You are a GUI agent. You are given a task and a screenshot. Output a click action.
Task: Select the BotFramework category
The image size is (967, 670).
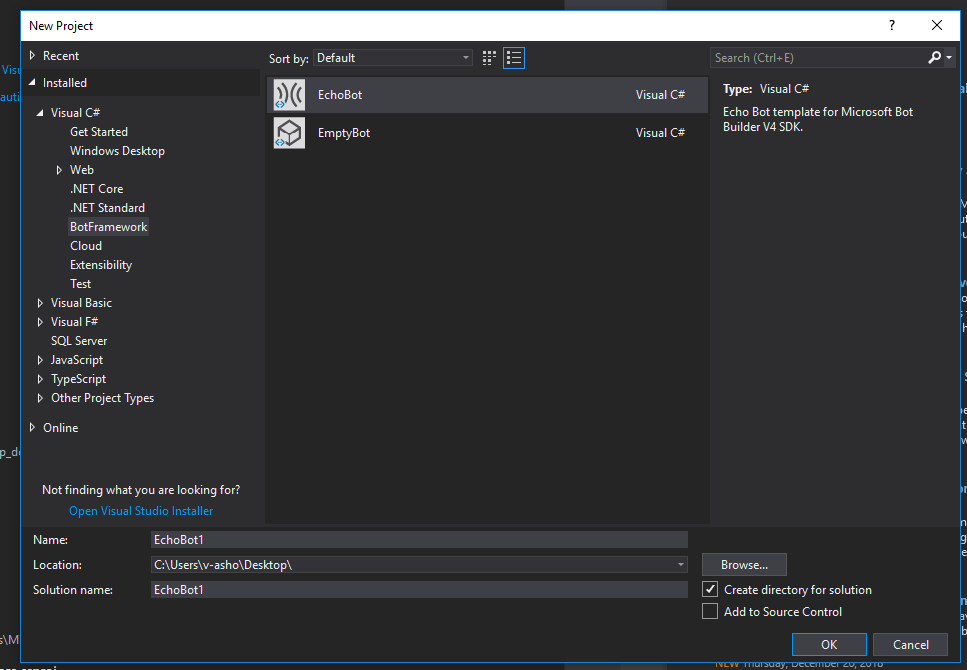pyautogui.click(x=108, y=226)
